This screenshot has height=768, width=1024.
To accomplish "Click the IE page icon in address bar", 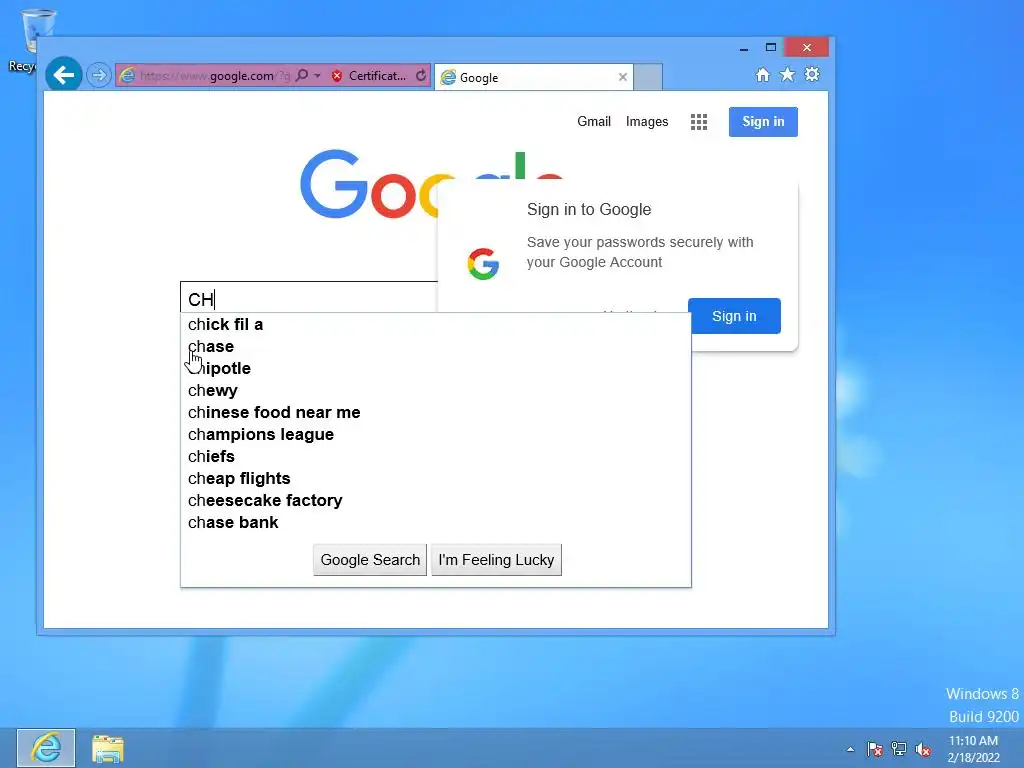I will tap(128, 76).
